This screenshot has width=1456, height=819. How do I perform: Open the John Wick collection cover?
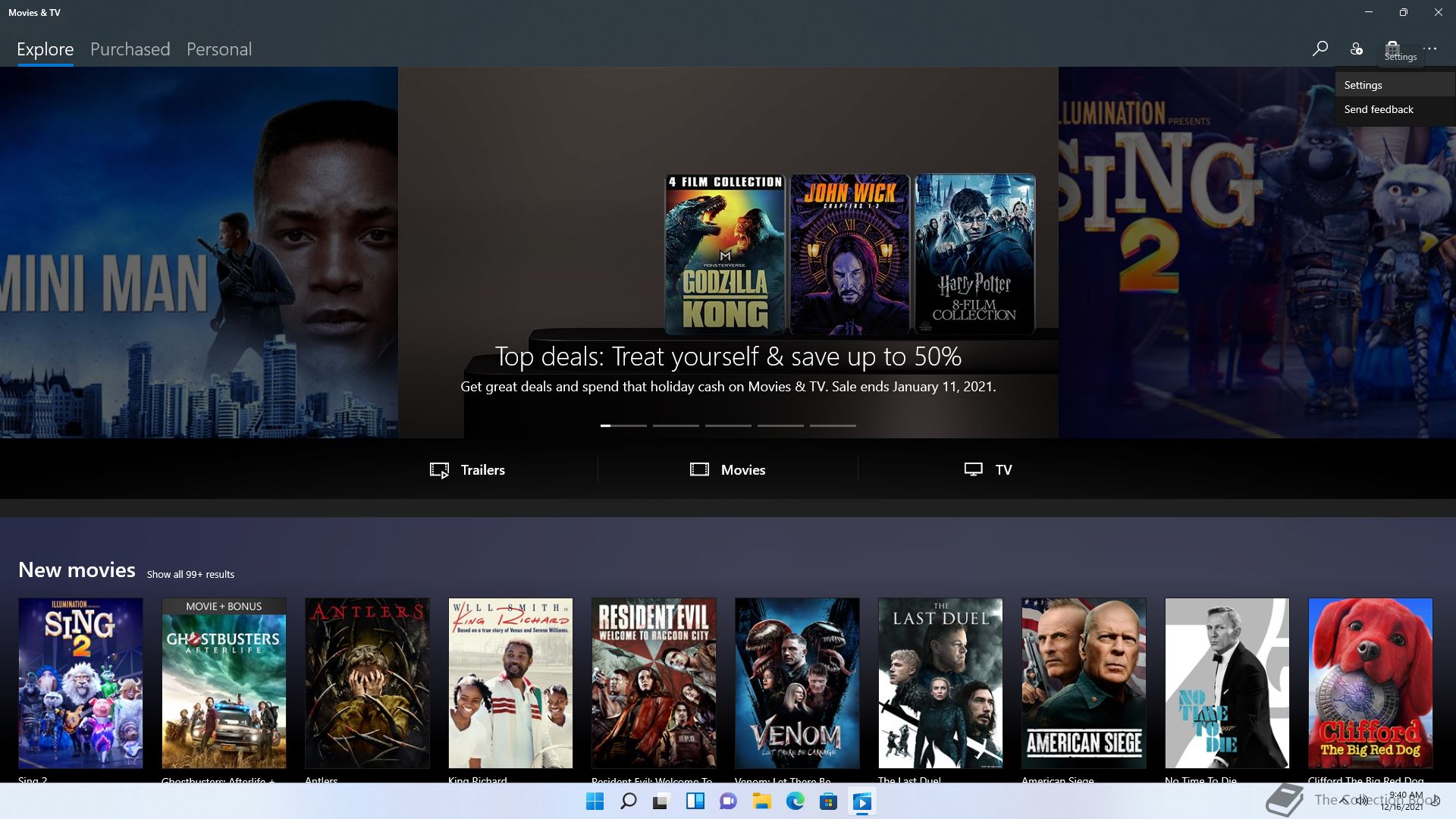click(x=849, y=254)
